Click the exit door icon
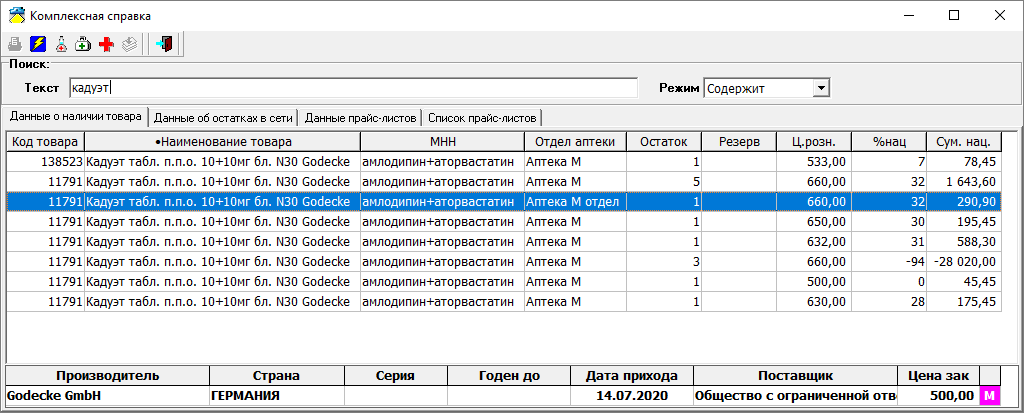This screenshot has height=413, width=1024. (x=165, y=44)
